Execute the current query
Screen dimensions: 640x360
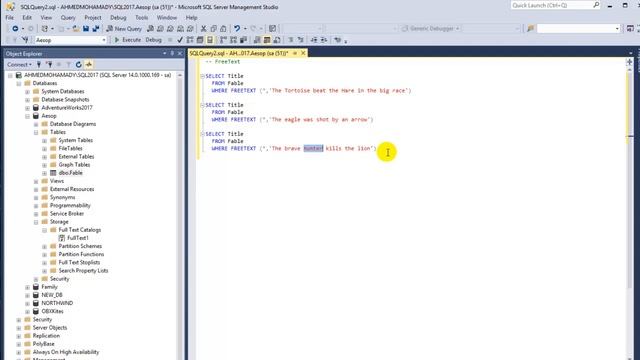point(127,40)
